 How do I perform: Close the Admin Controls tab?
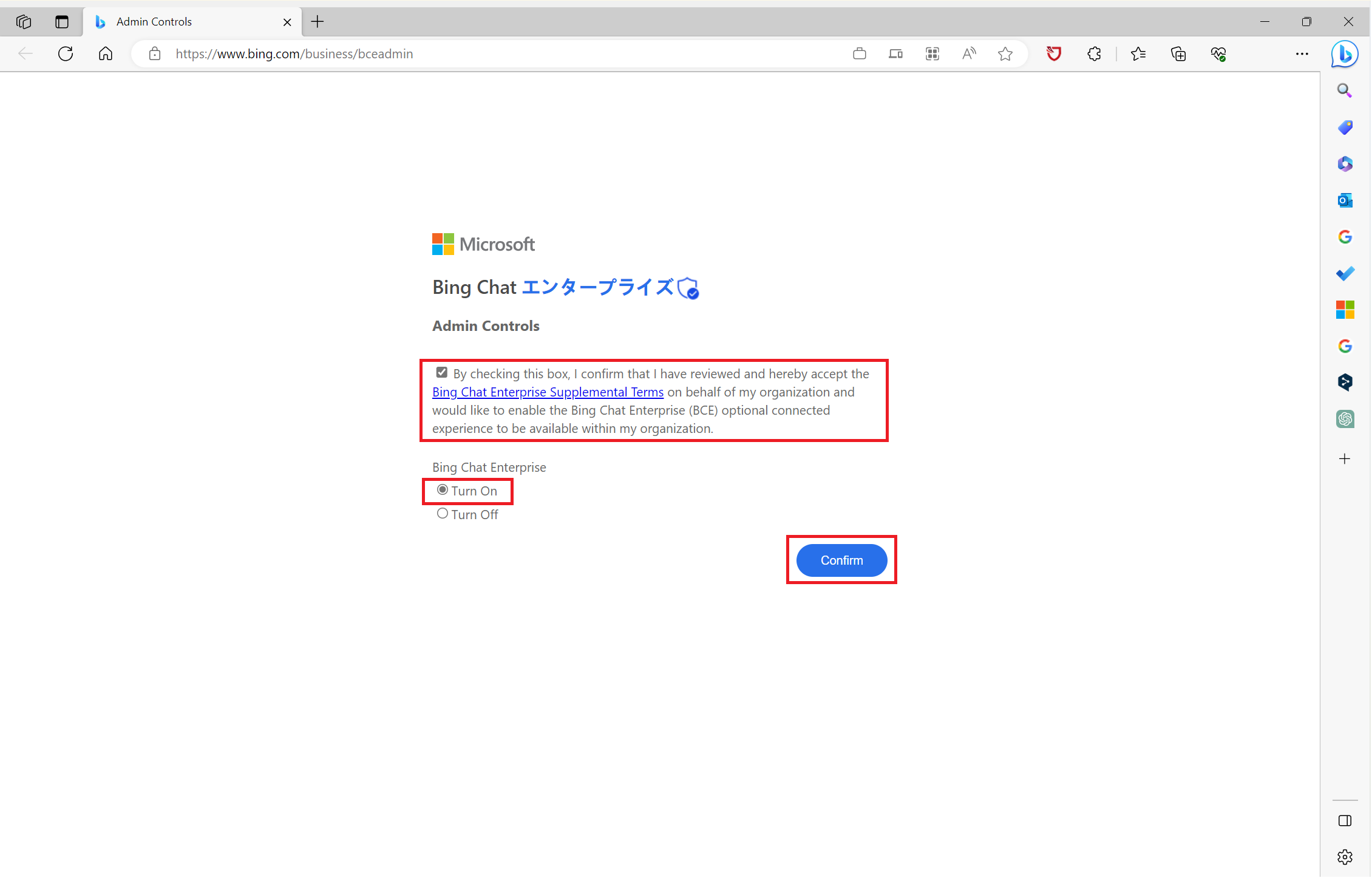point(287,22)
